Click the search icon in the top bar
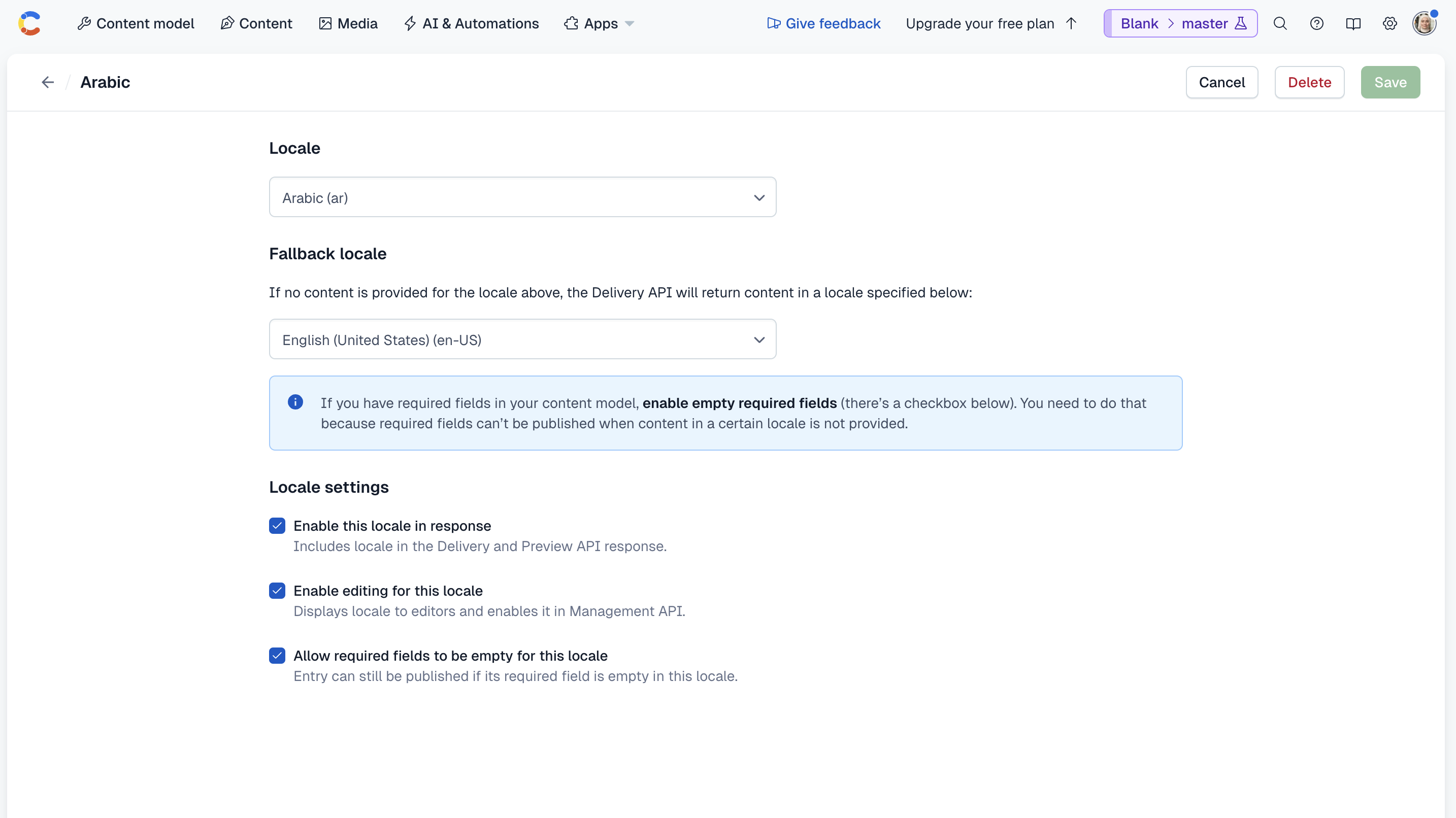This screenshot has height=818, width=1456. click(1280, 23)
